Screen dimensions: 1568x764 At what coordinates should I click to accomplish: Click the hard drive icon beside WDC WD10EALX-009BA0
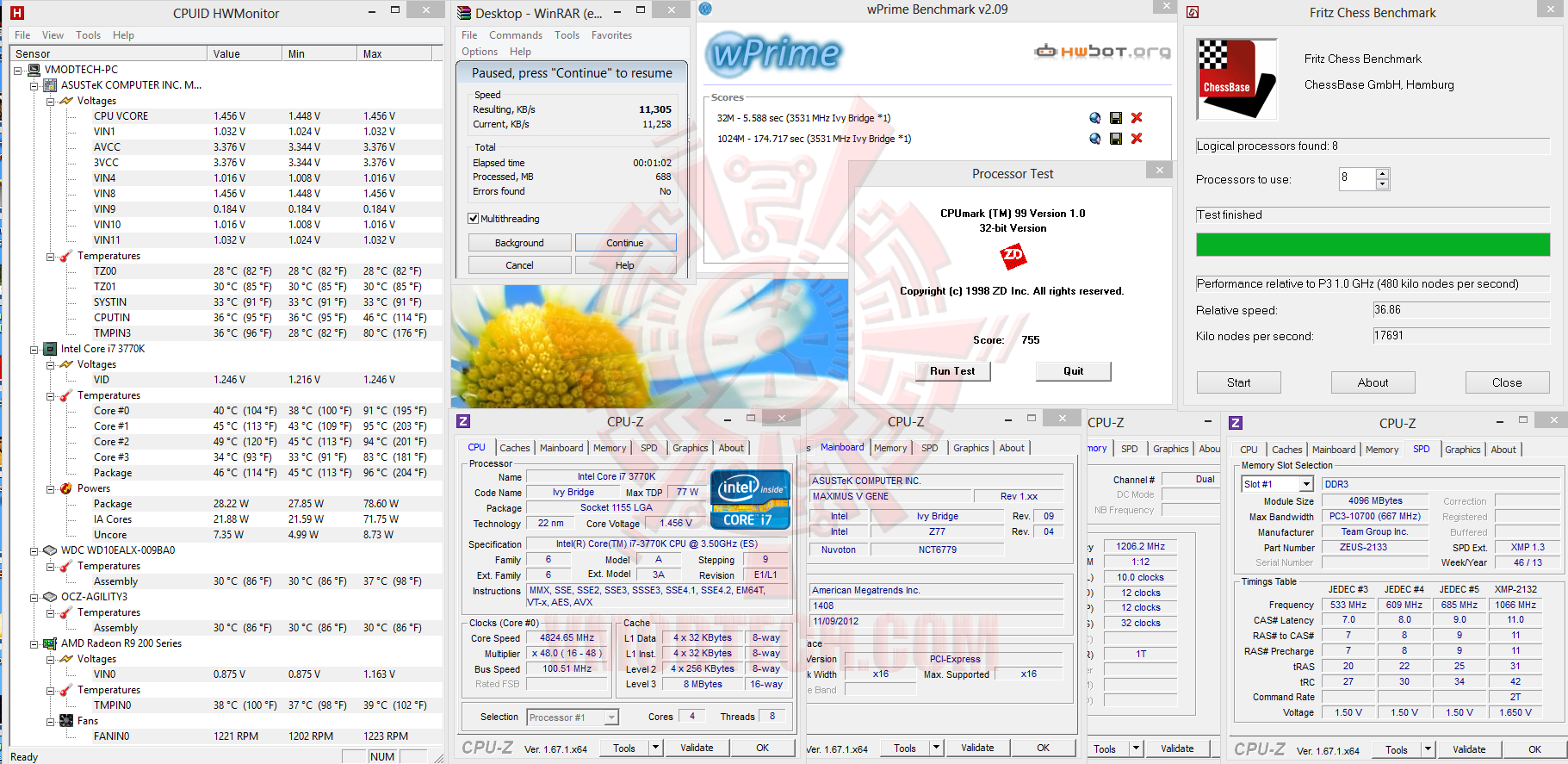click(51, 550)
